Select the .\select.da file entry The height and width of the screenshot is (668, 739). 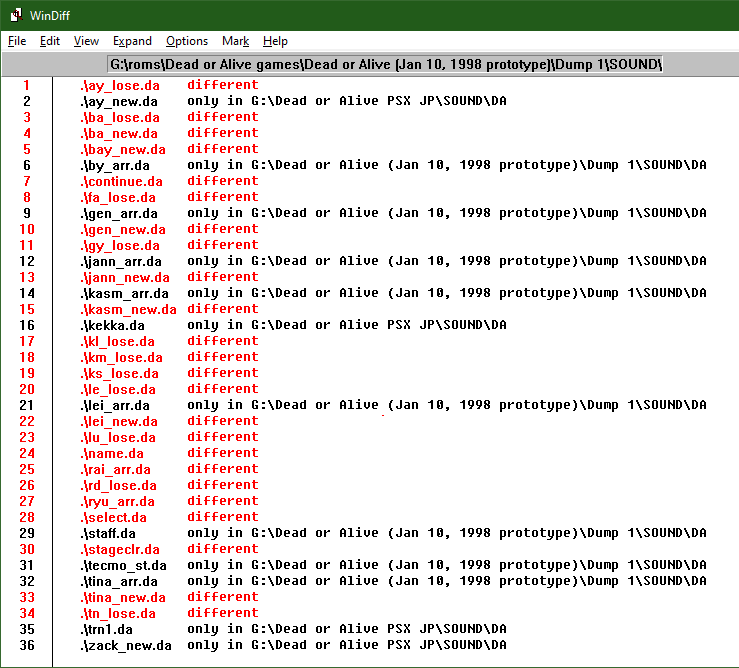pyautogui.click(x=113, y=518)
